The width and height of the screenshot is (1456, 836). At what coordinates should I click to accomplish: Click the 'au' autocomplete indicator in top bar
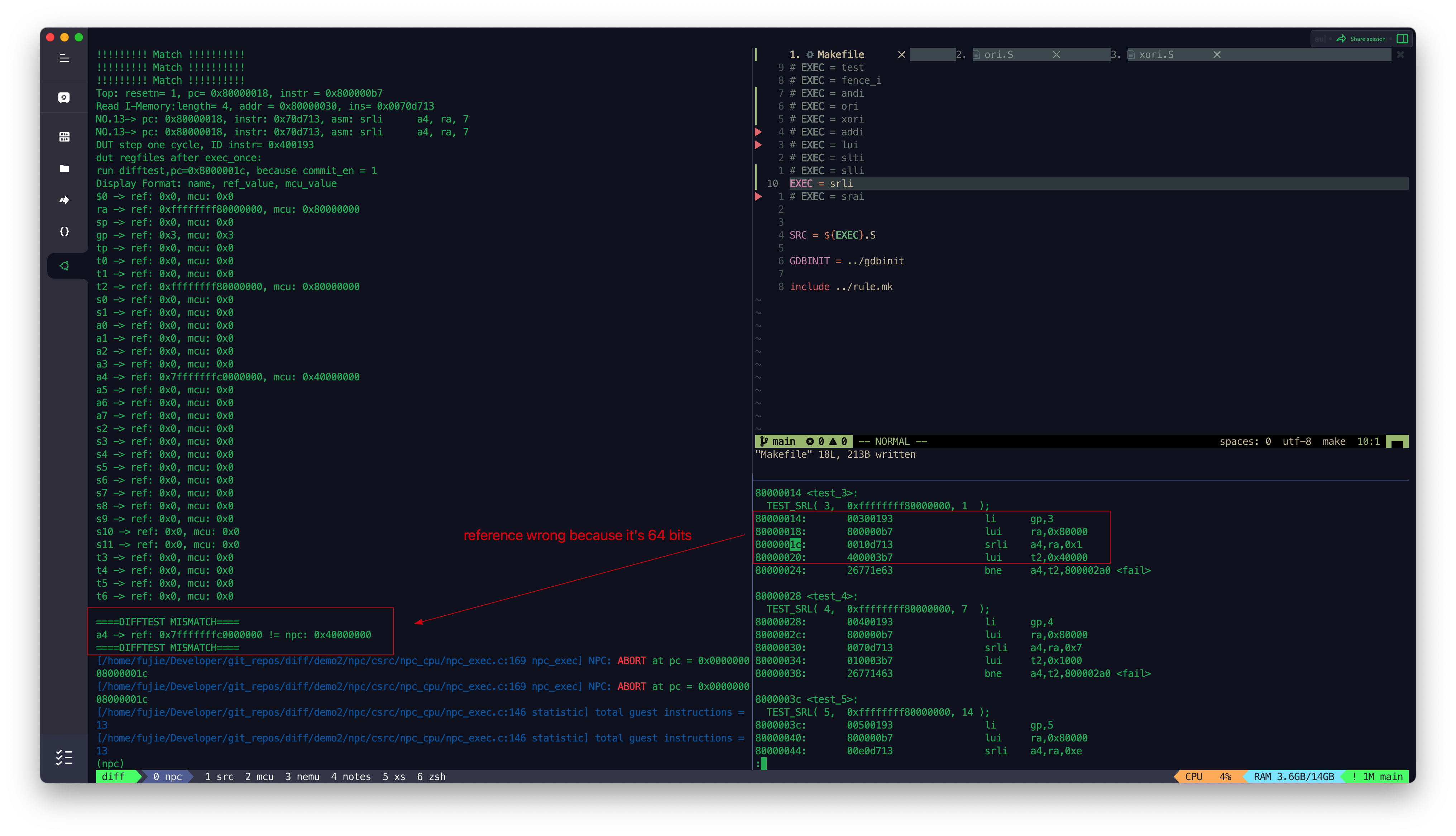(1319, 39)
